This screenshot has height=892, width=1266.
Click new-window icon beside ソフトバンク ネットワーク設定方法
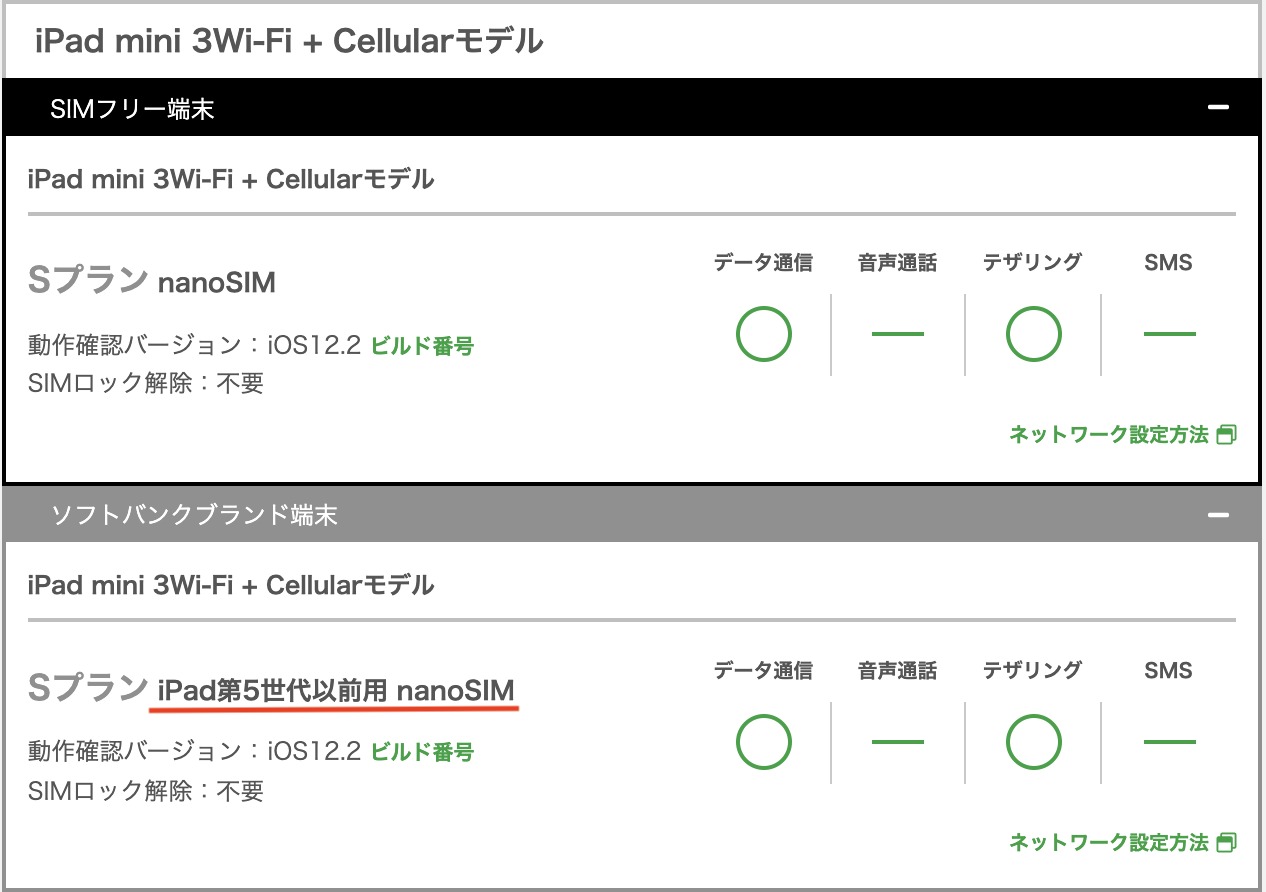[1227, 842]
